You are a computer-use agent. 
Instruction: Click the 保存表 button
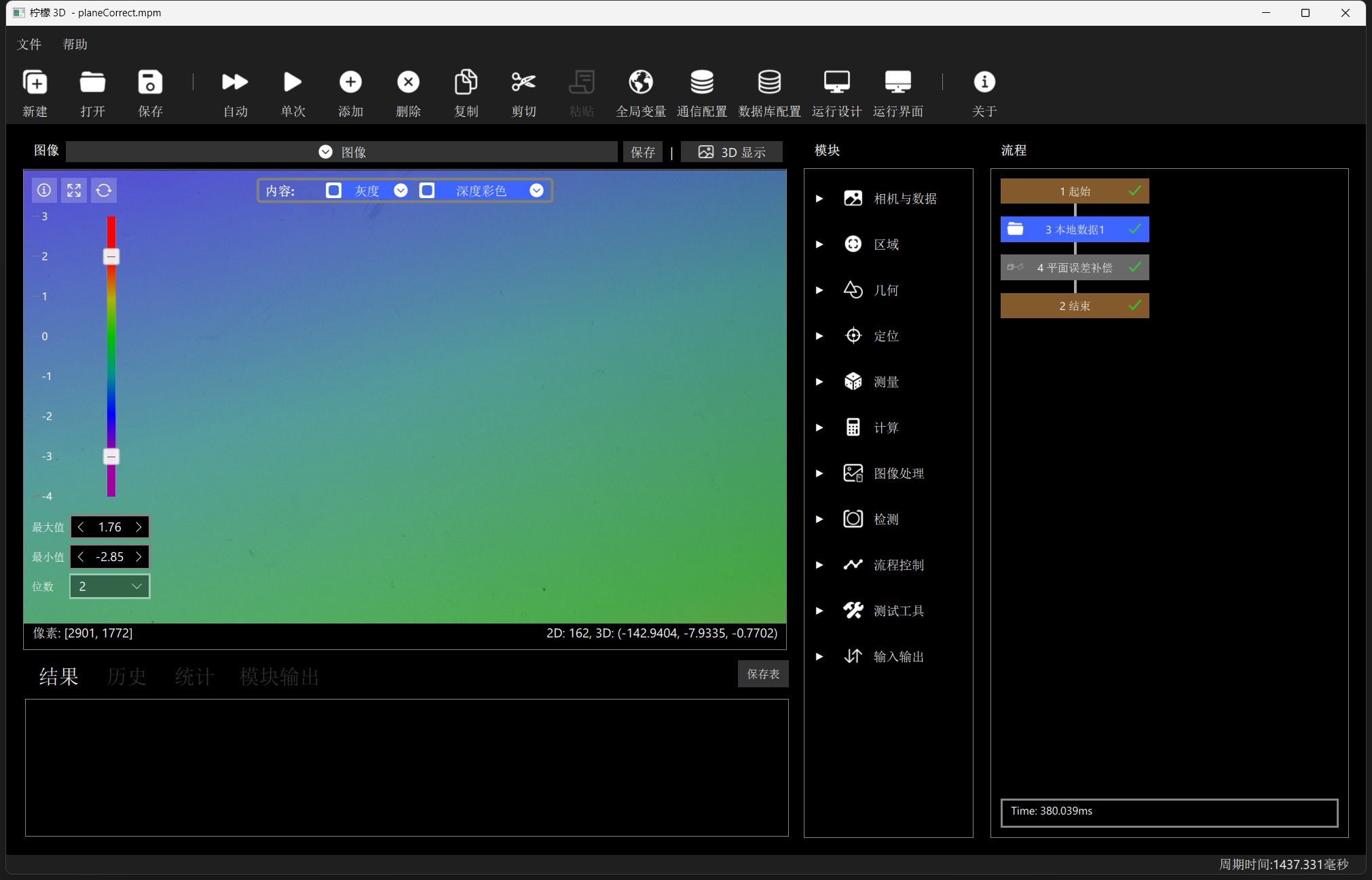tap(763, 674)
